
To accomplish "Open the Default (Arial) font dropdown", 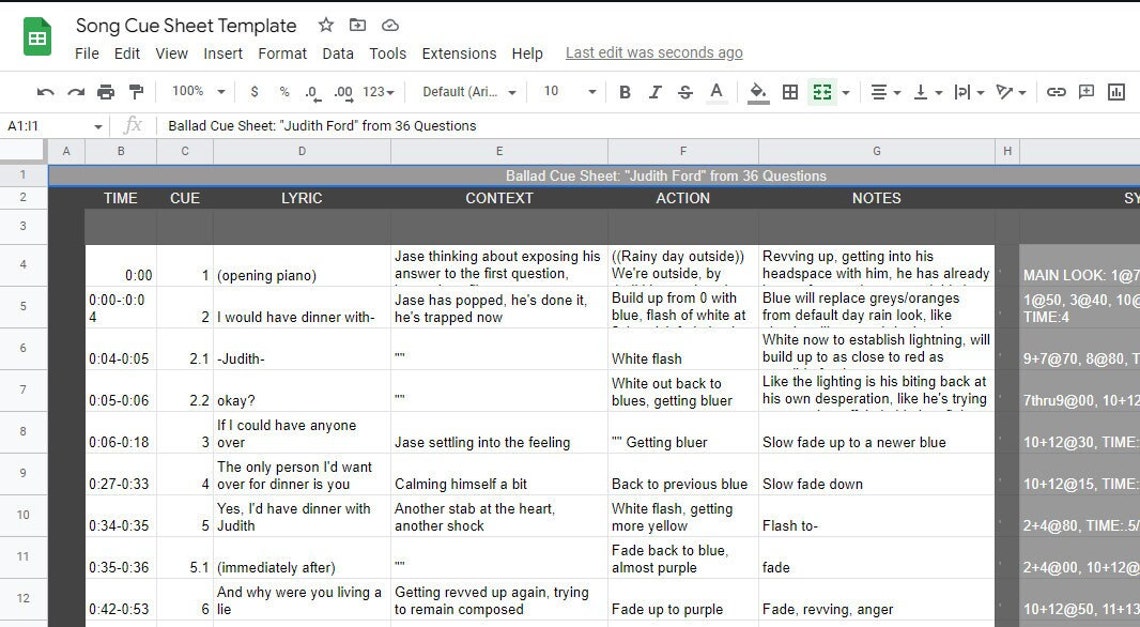I will tap(468, 91).
